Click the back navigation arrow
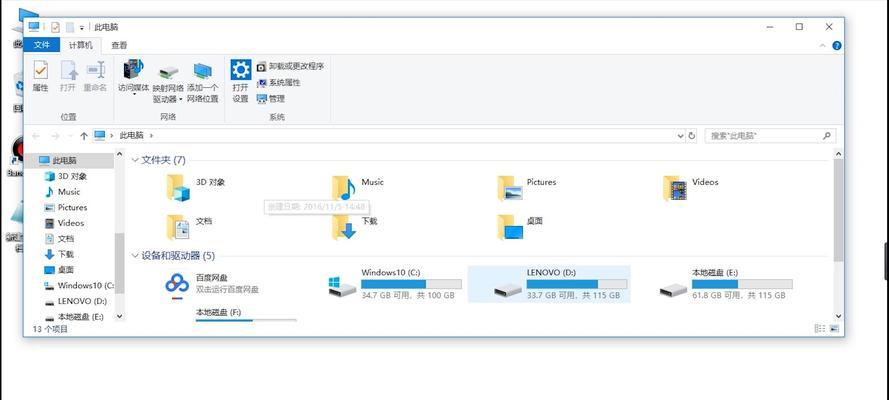 coord(36,136)
